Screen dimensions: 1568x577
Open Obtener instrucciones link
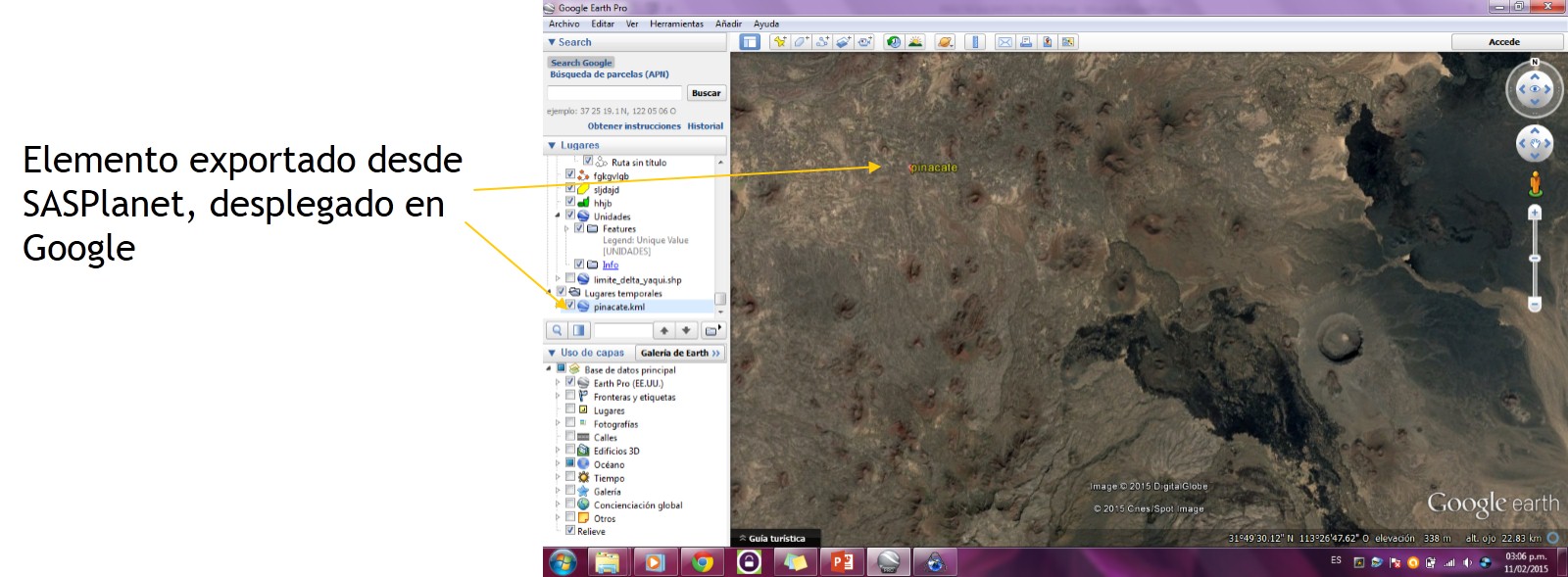[x=634, y=126]
